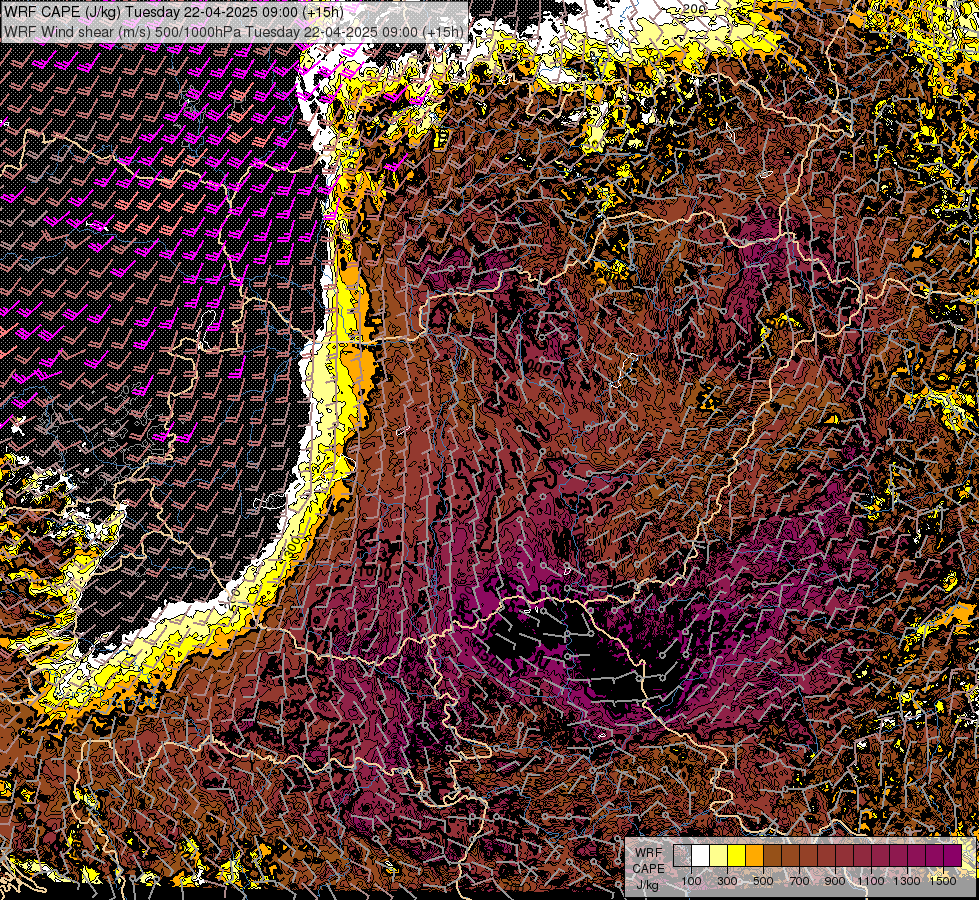Click the transparent first legend swatch left of 100
This screenshot has width=979, height=900.
point(682,855)
